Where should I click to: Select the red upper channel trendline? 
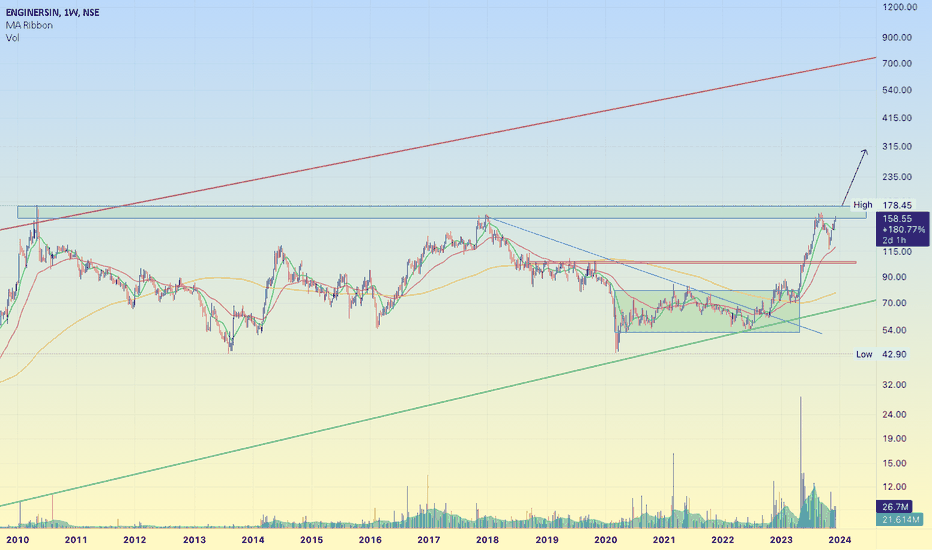click(x=438, y=143)
